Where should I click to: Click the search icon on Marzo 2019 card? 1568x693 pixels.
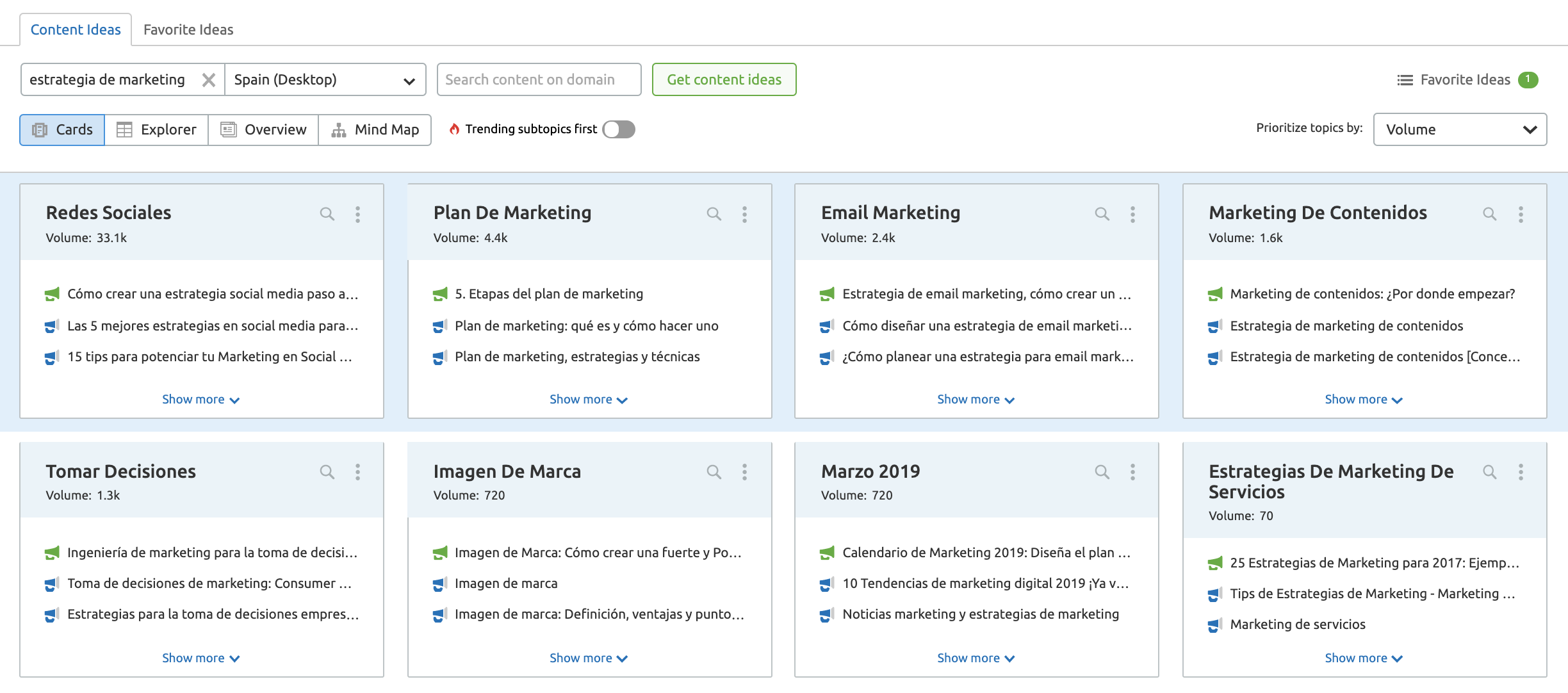tap(1102, 472)
